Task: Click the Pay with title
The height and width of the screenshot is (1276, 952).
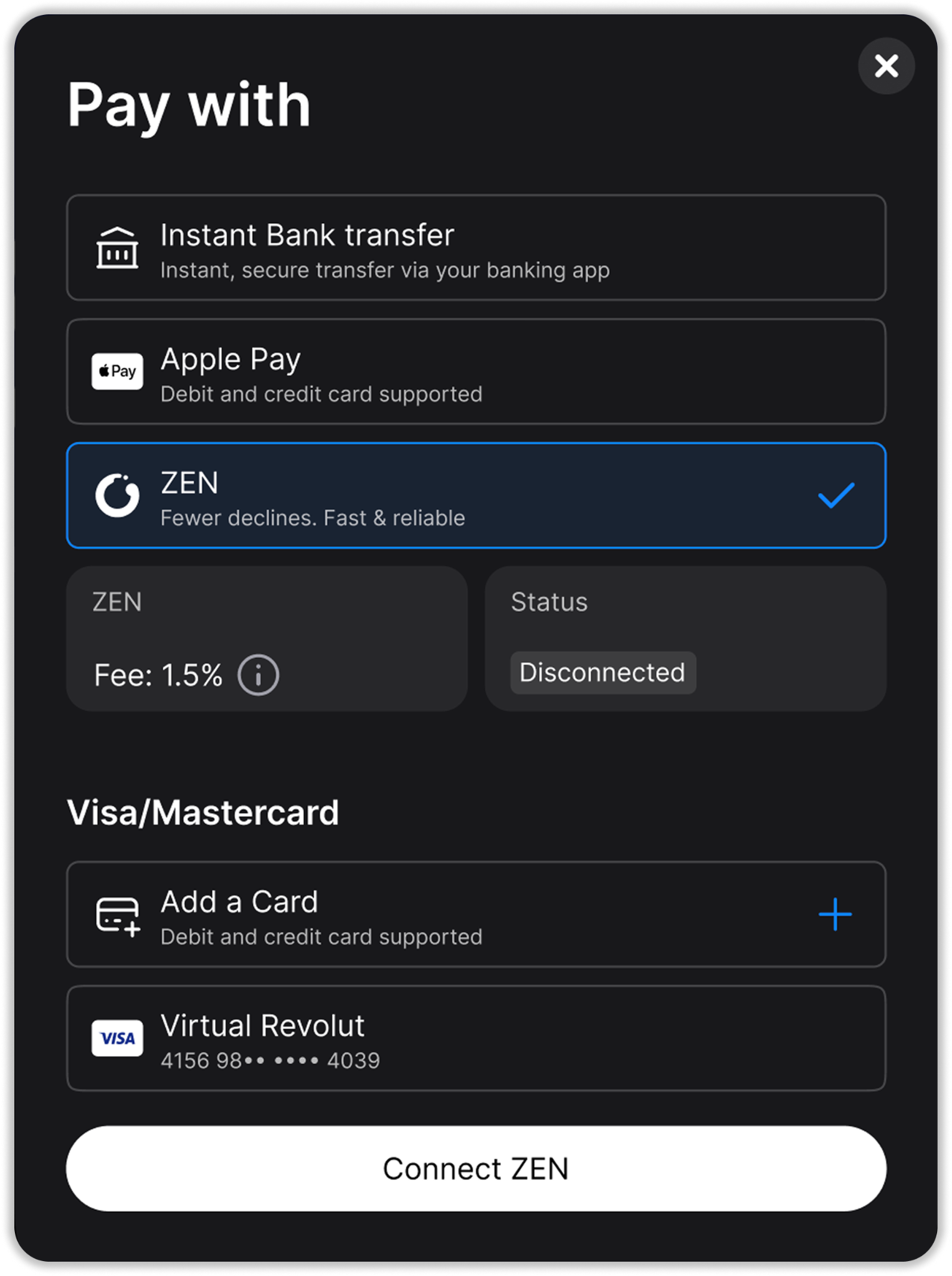Action: click(189, 106)
